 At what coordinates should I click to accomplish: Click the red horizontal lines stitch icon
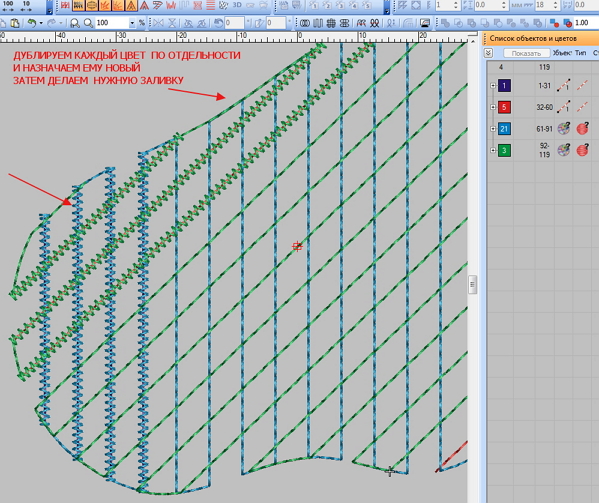pyautogui.click(x=210, y=5)
